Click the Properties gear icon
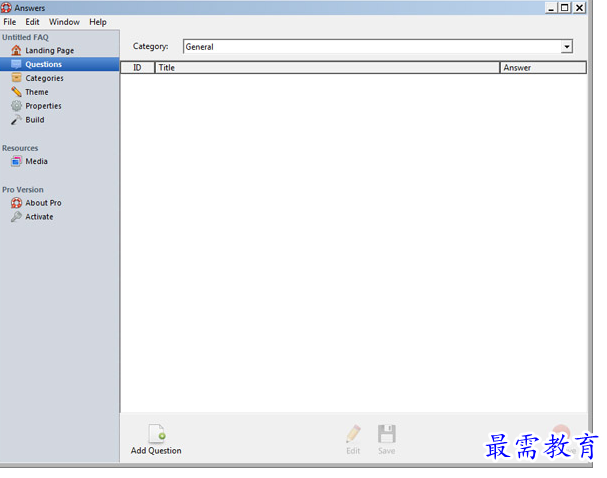607x478 pixels. tap(16, 106)
